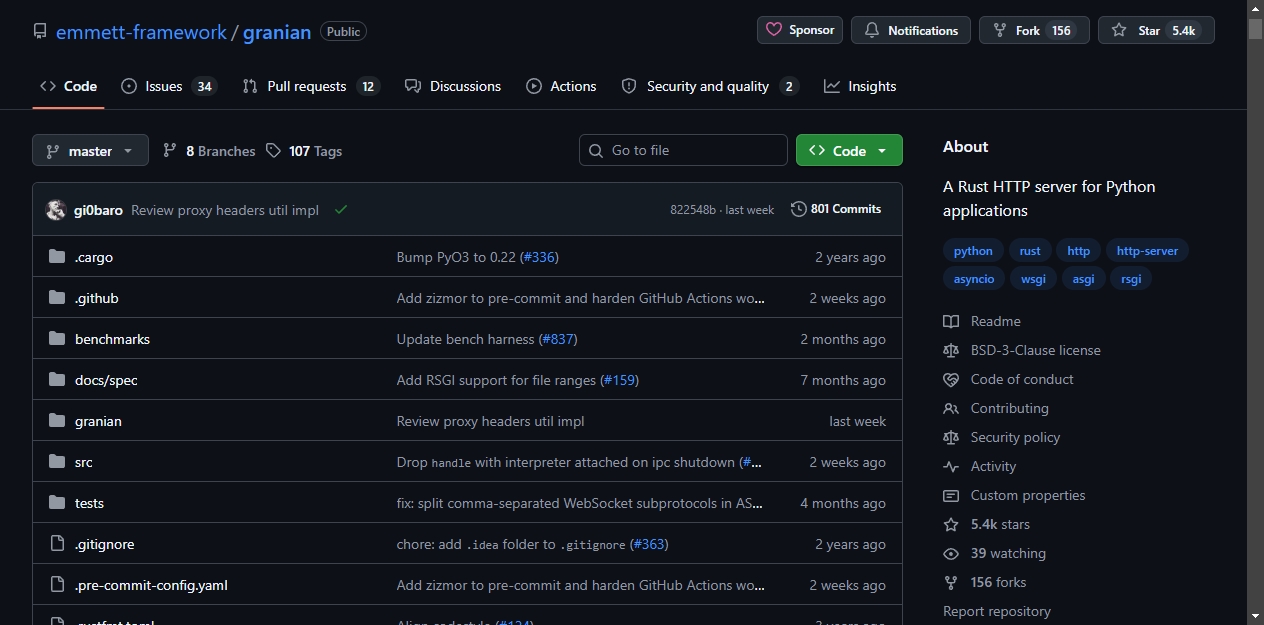The image size is (1264, 625).
Task: Open Custom properties link
Action: tap(1014, 495)
